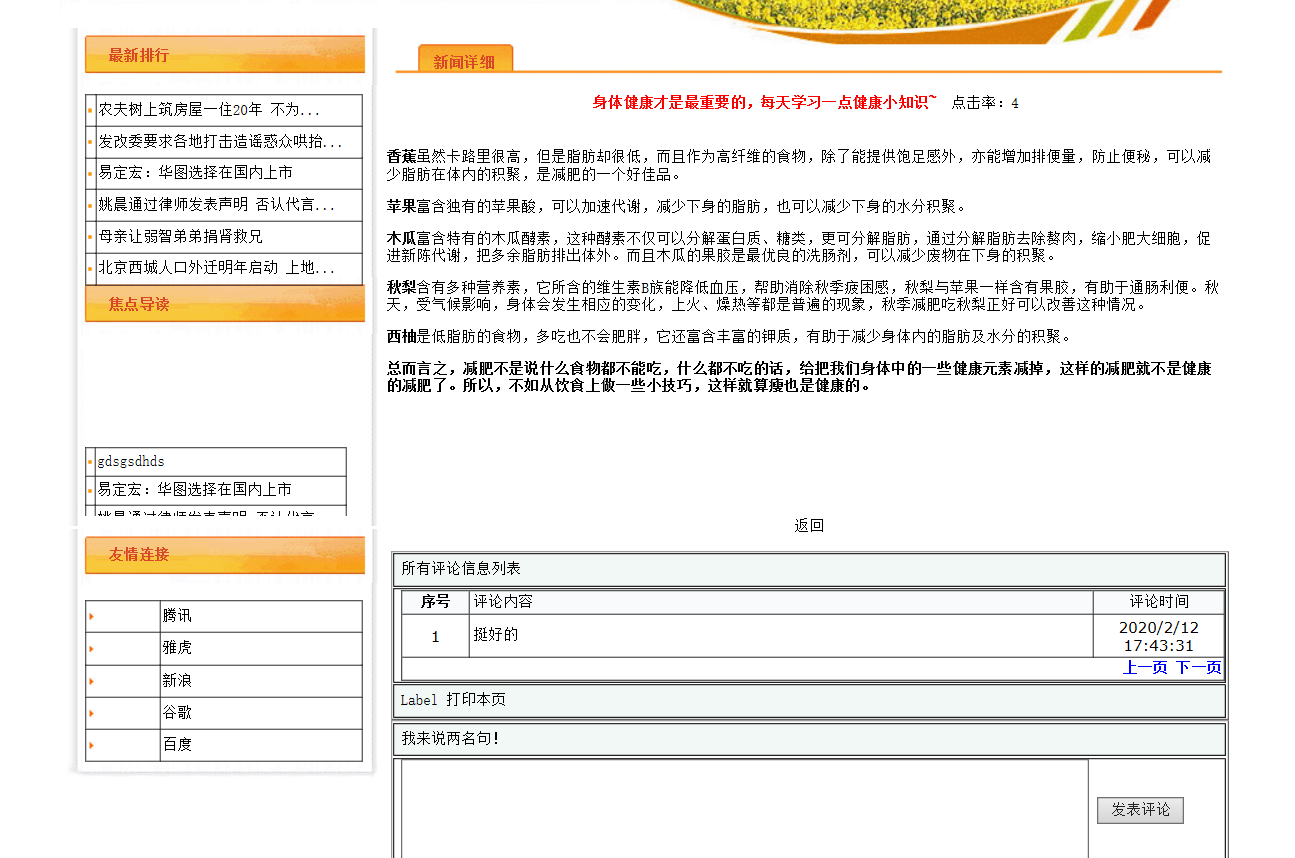Open 母亲让弱智弟弟捐肾救兄 article
This screenshot has height=858, width=1295.
(x=180, y=237)
